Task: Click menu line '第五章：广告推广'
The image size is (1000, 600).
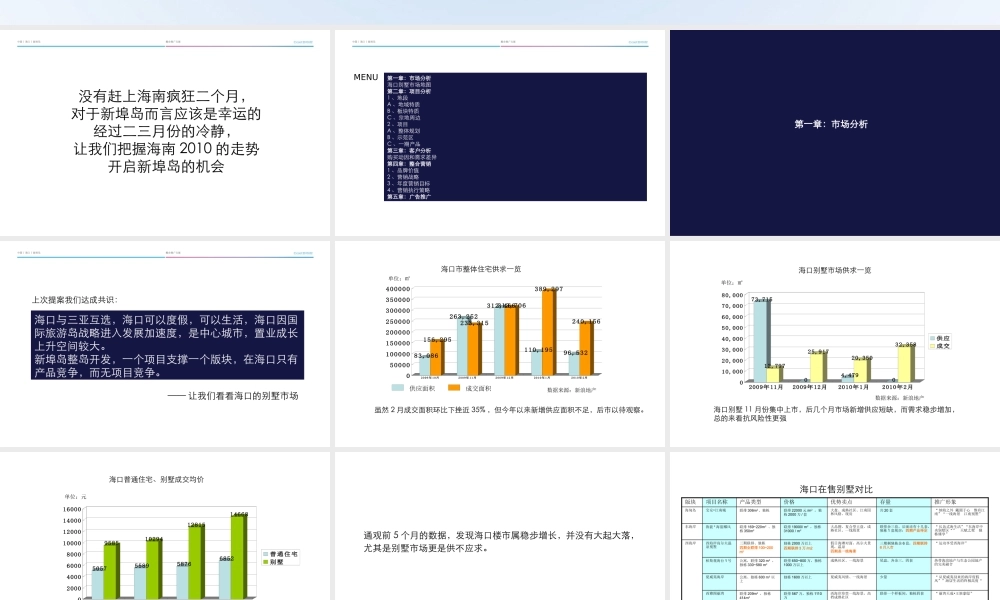Action: click(x=409, y=196)
